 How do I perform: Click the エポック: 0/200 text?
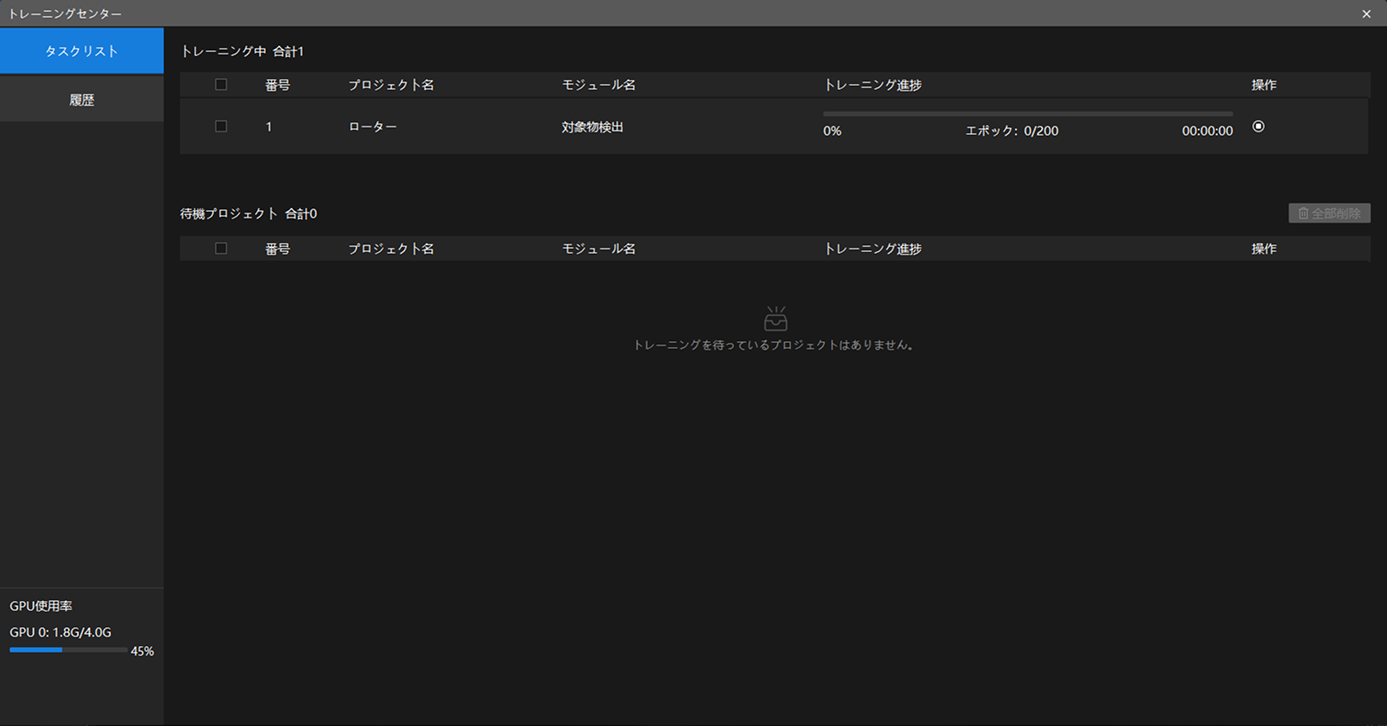1012,131
